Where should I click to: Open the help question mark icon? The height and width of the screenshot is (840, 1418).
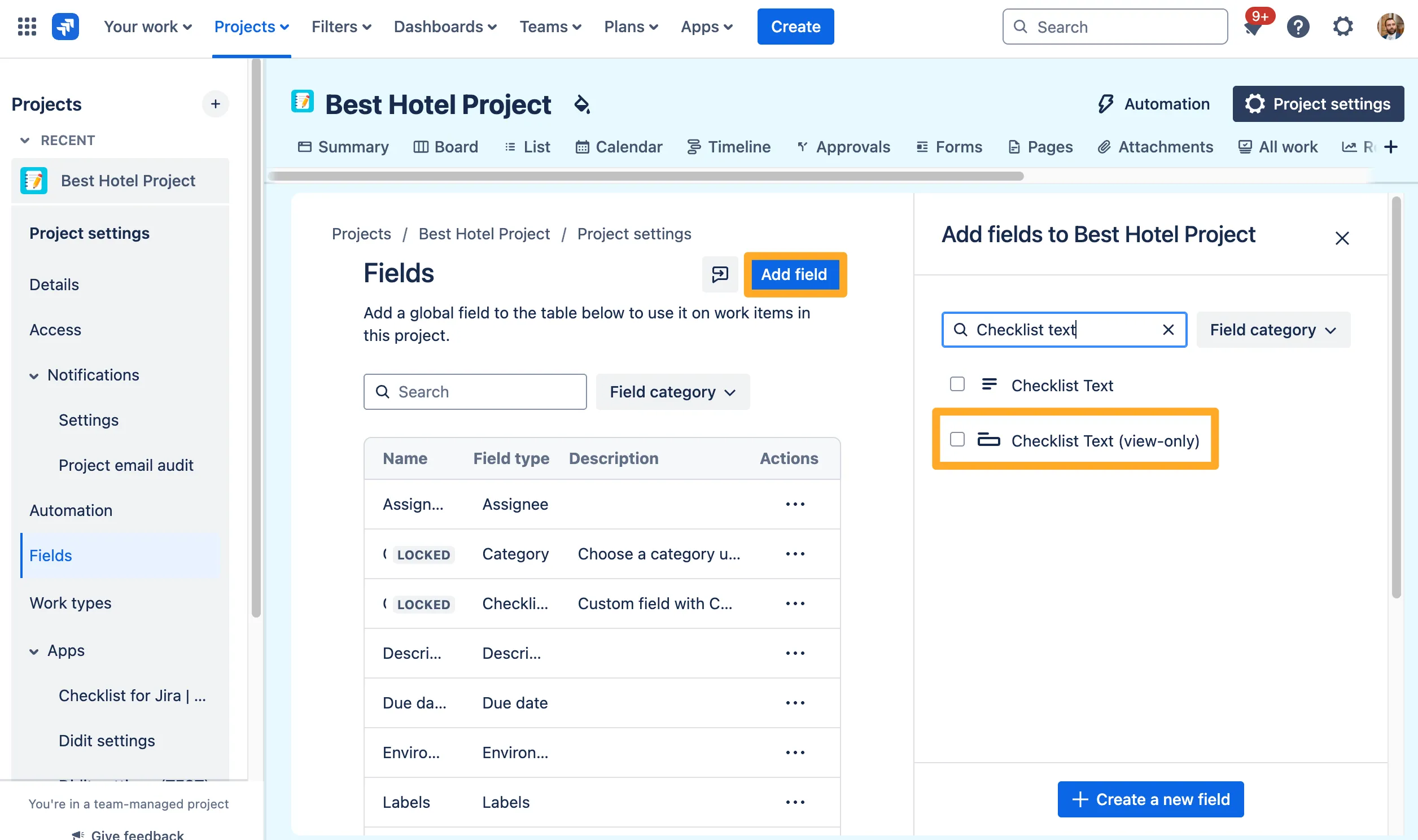pos(1298,27)
